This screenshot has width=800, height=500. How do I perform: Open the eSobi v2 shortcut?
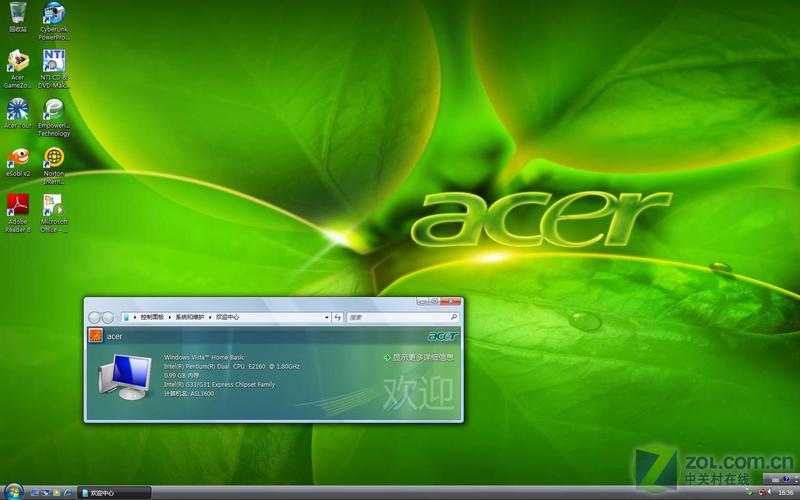tap(18, 162)
